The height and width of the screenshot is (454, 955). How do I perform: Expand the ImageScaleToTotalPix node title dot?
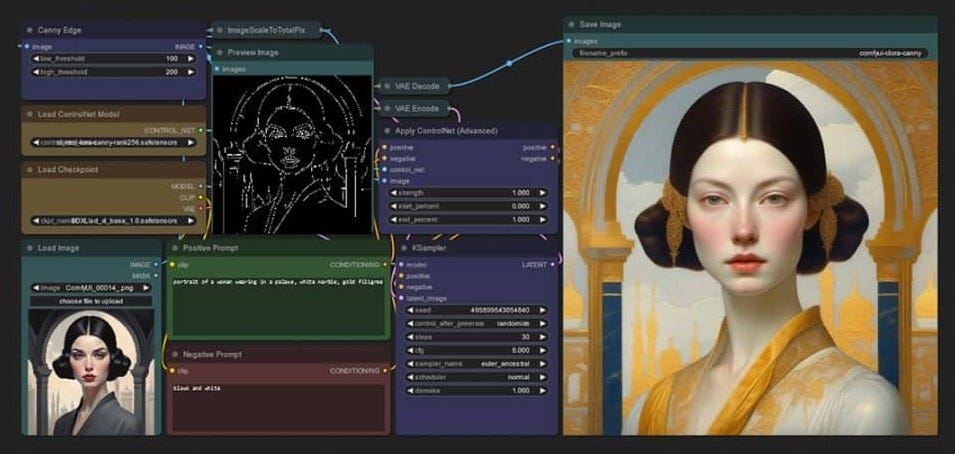[219, 30]
